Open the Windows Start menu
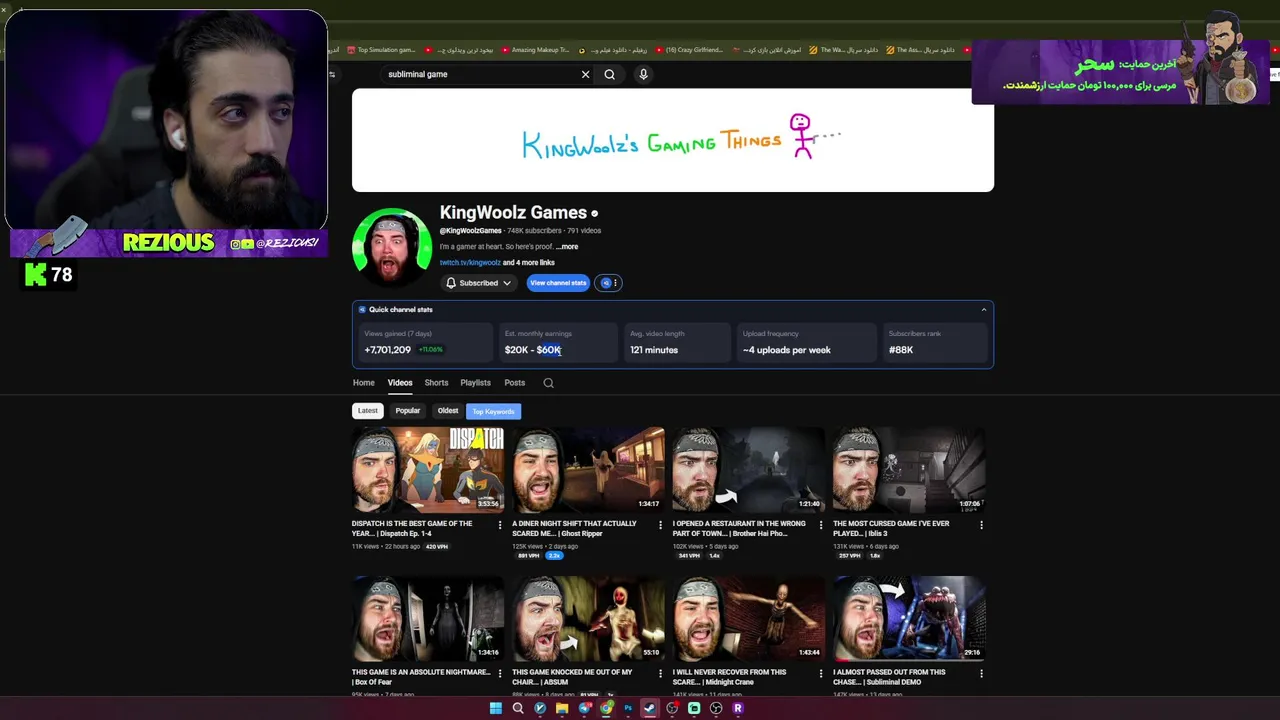This screenshot has width=1280, height=720. click(x=495, y=708)
